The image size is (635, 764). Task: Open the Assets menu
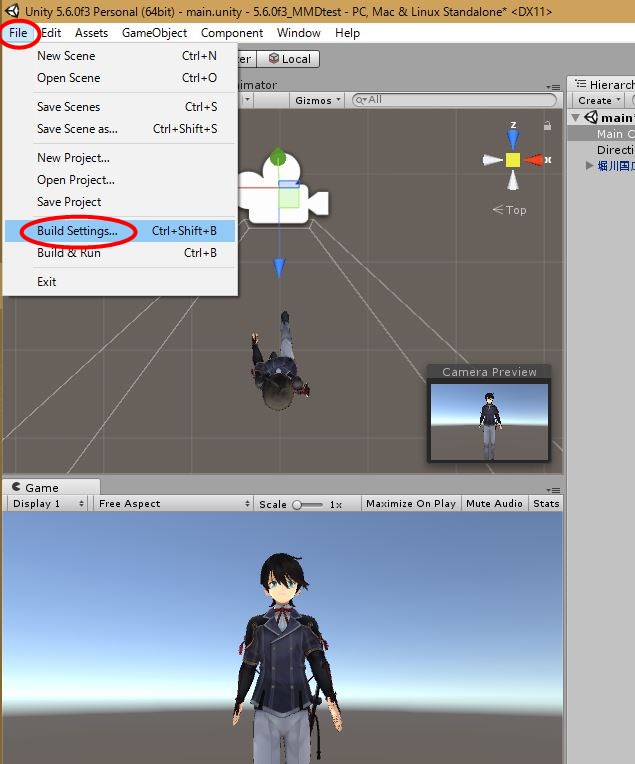coord(91,33)
